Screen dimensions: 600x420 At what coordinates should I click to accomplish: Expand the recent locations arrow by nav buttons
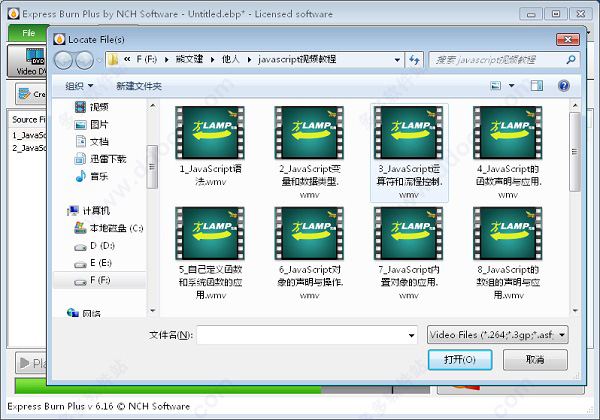(99, 60)
